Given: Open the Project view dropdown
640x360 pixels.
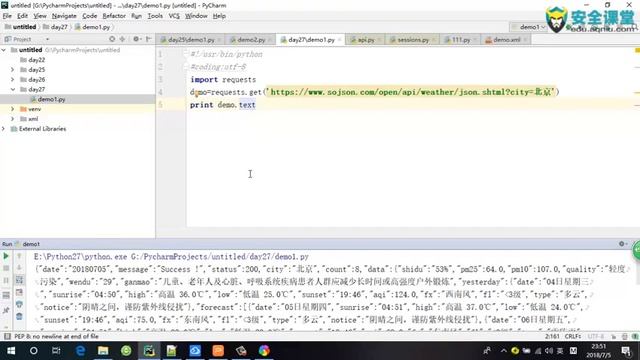Looking at the screenshot, I should [47, 39].
